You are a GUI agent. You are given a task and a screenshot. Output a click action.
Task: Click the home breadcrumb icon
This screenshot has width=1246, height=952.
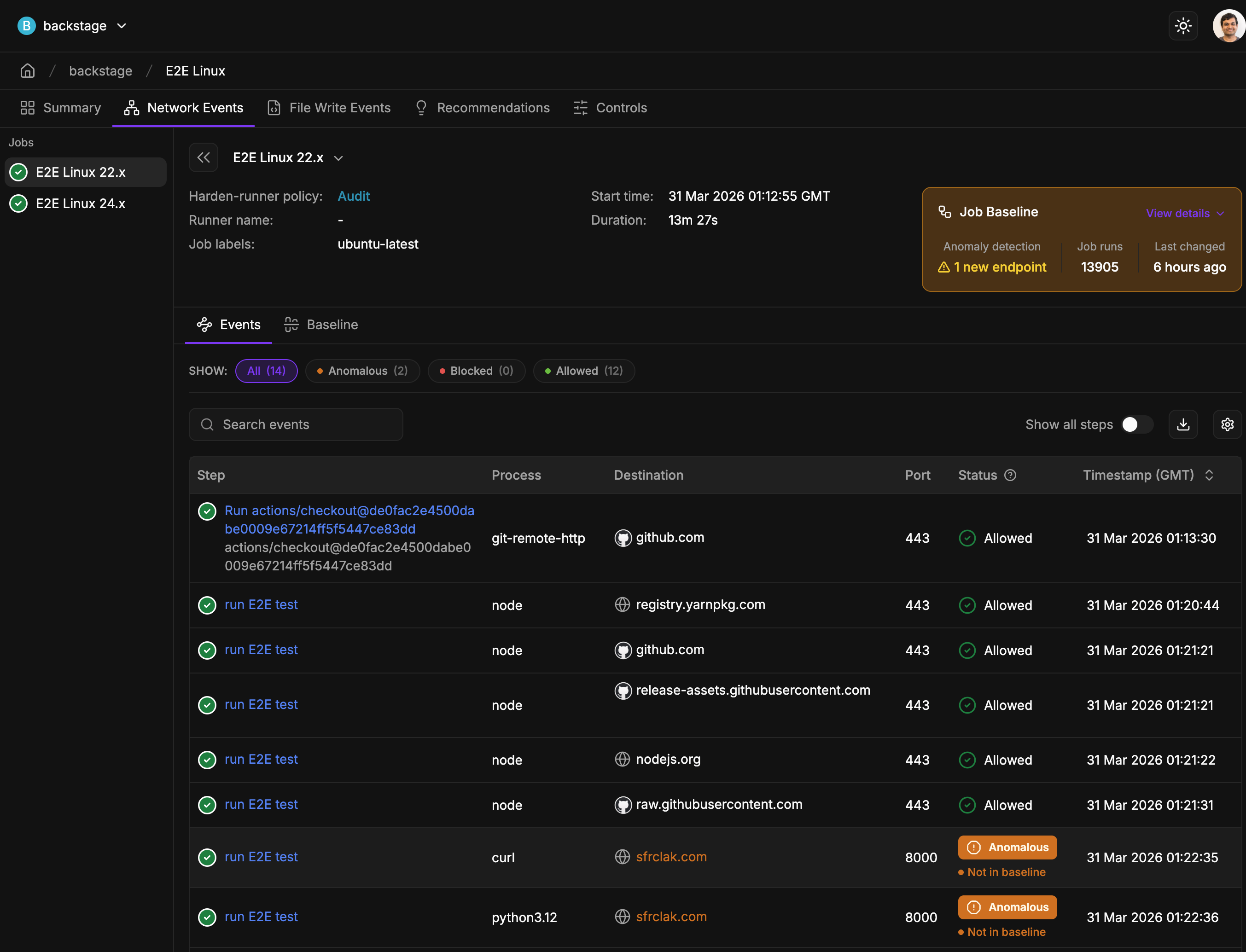tap(27, 71)
